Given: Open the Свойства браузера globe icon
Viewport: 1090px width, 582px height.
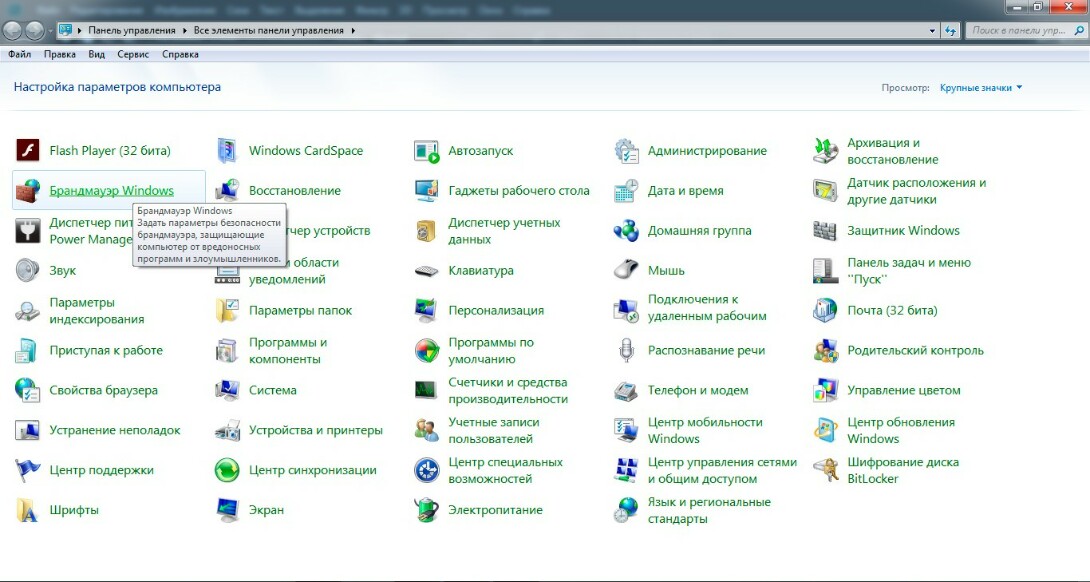Looking at the screenshot, I should click(x=27, y=390).
